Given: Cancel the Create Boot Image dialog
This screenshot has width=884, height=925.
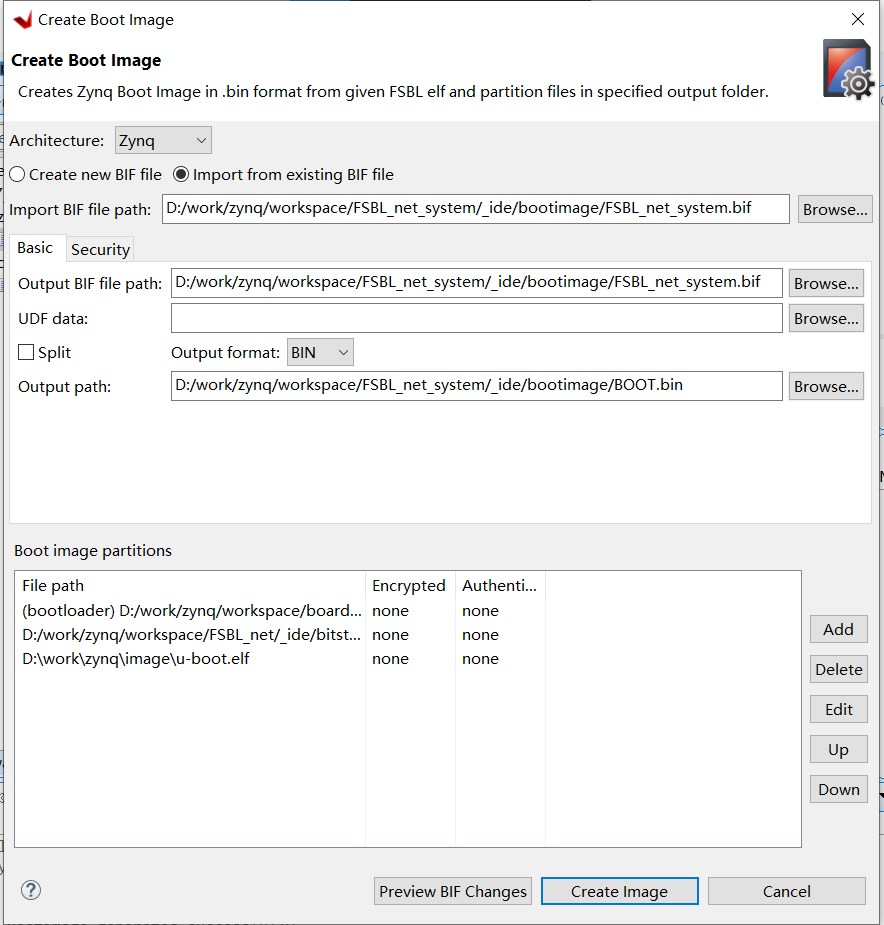Looking at the screenshot, I should coord(787,891).
